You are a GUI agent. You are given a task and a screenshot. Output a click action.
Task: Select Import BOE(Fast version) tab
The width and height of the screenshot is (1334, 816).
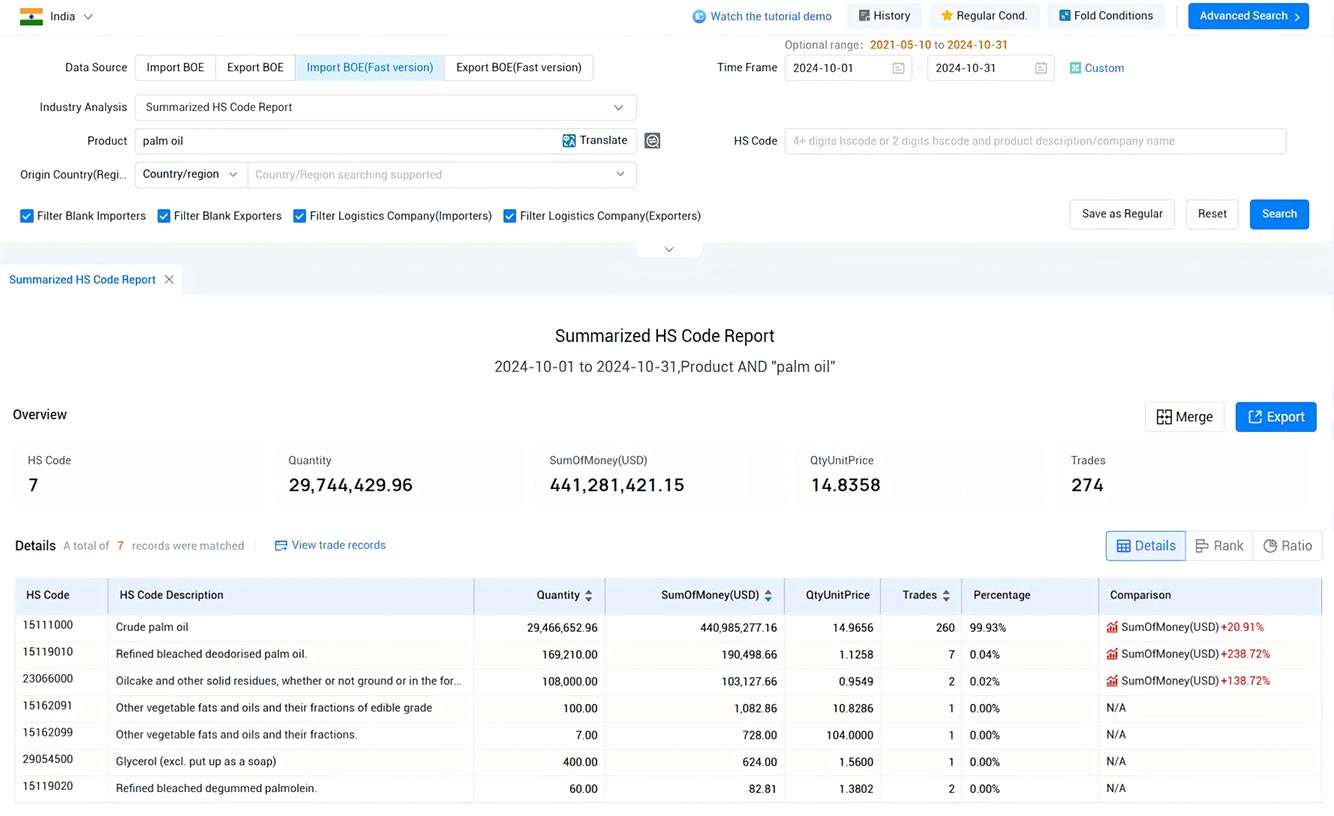click(x=370, y=68)
